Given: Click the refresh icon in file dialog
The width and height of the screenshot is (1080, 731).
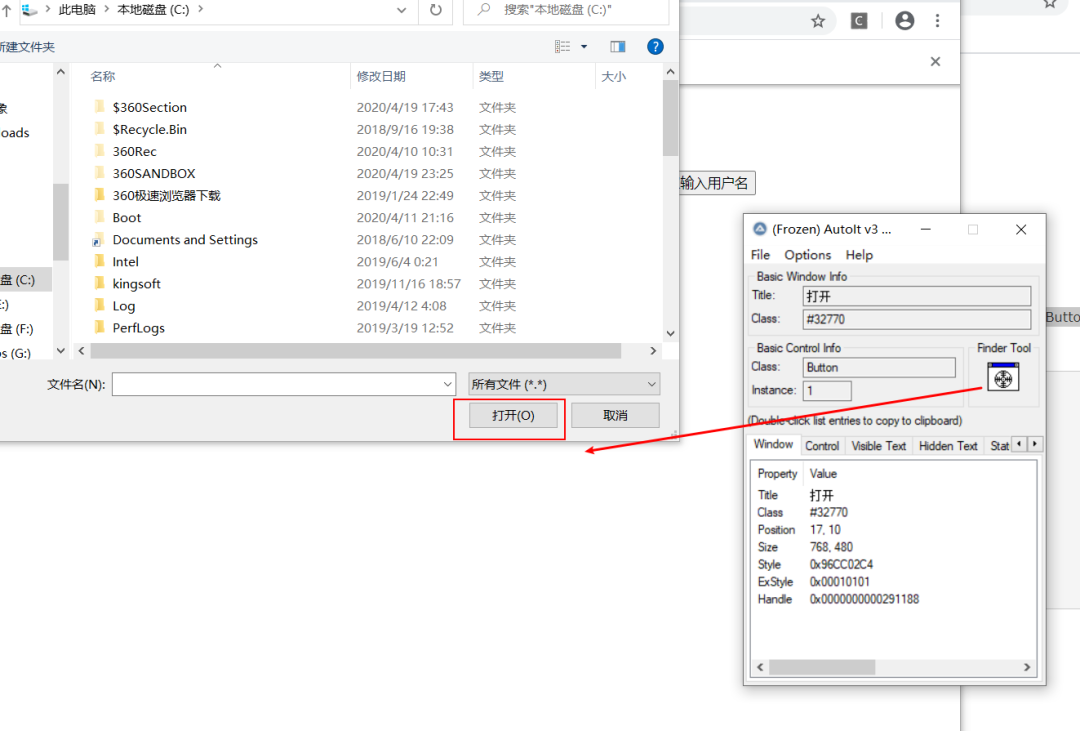Looking at the screenshot, I should coord(435,10).
